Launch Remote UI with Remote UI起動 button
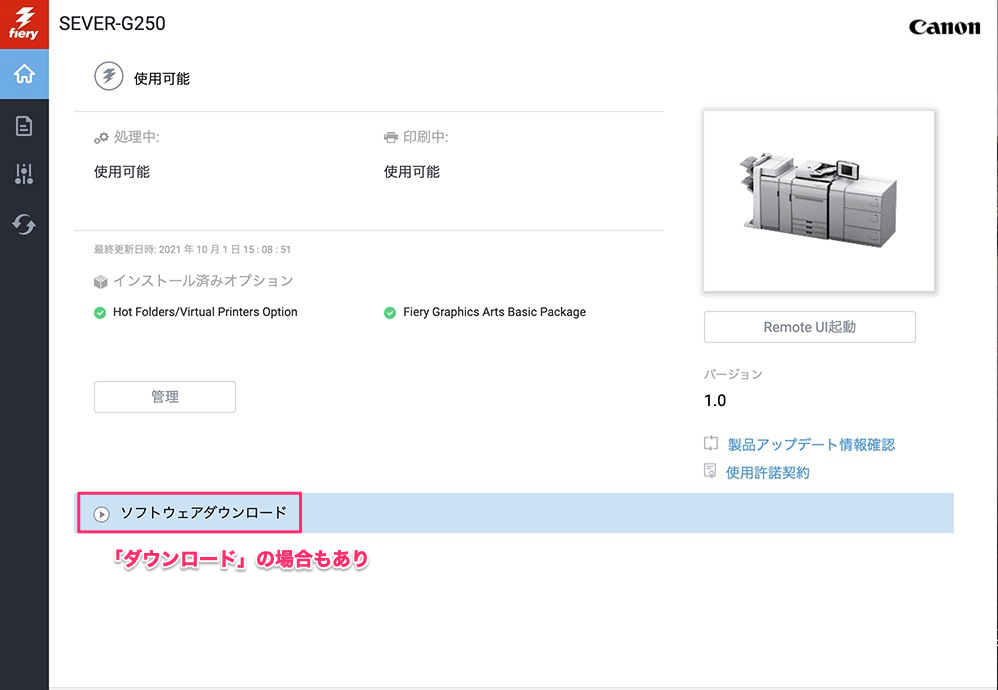 pos(810,327)
